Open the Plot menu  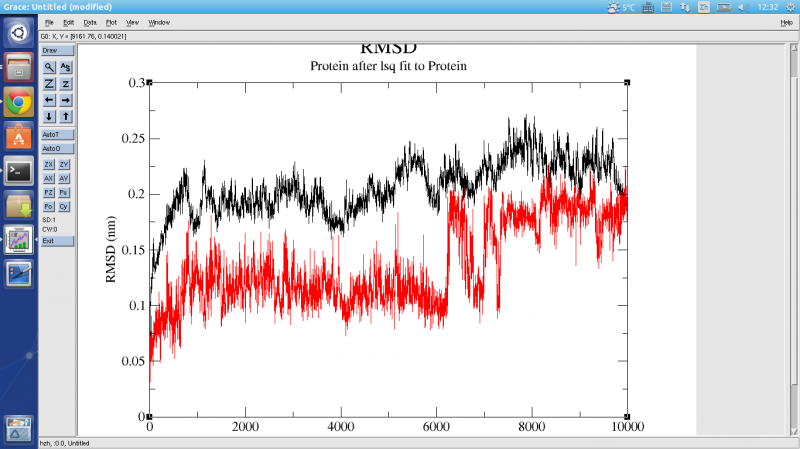(111, 22)
